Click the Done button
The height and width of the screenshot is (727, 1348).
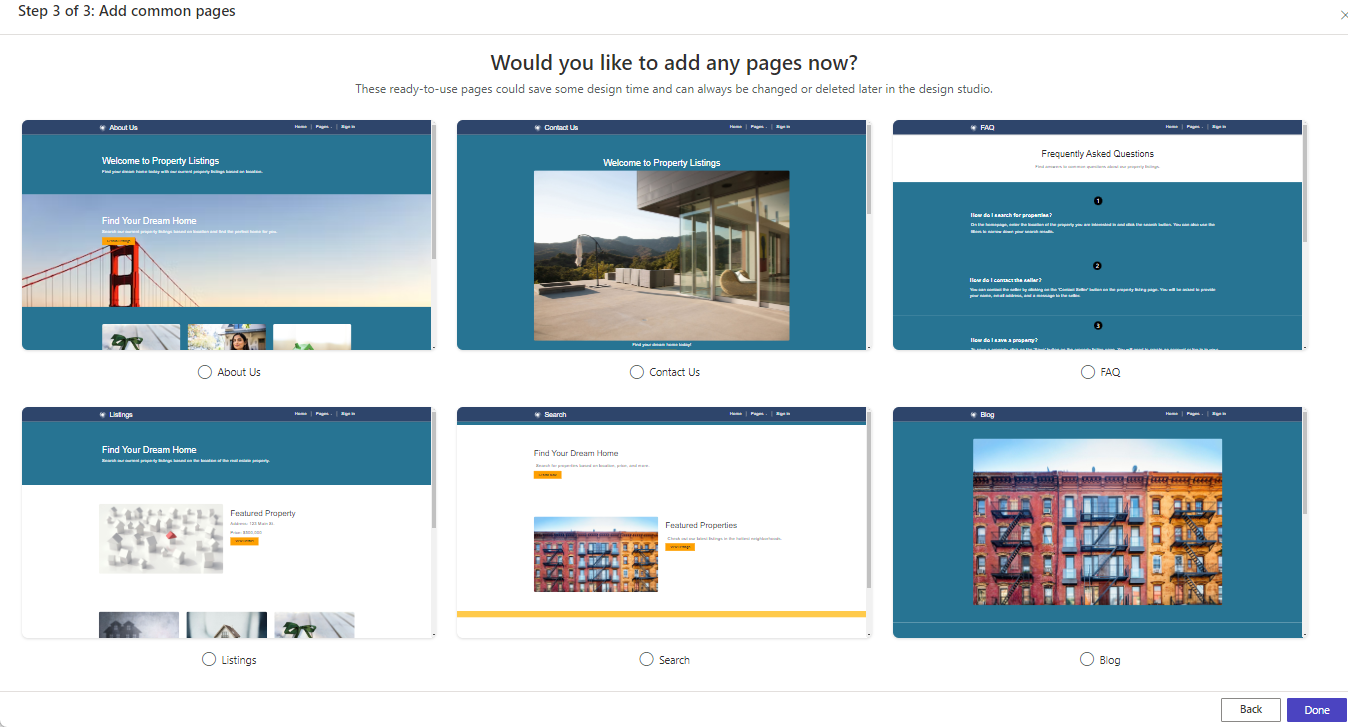tap(1317, 710)
